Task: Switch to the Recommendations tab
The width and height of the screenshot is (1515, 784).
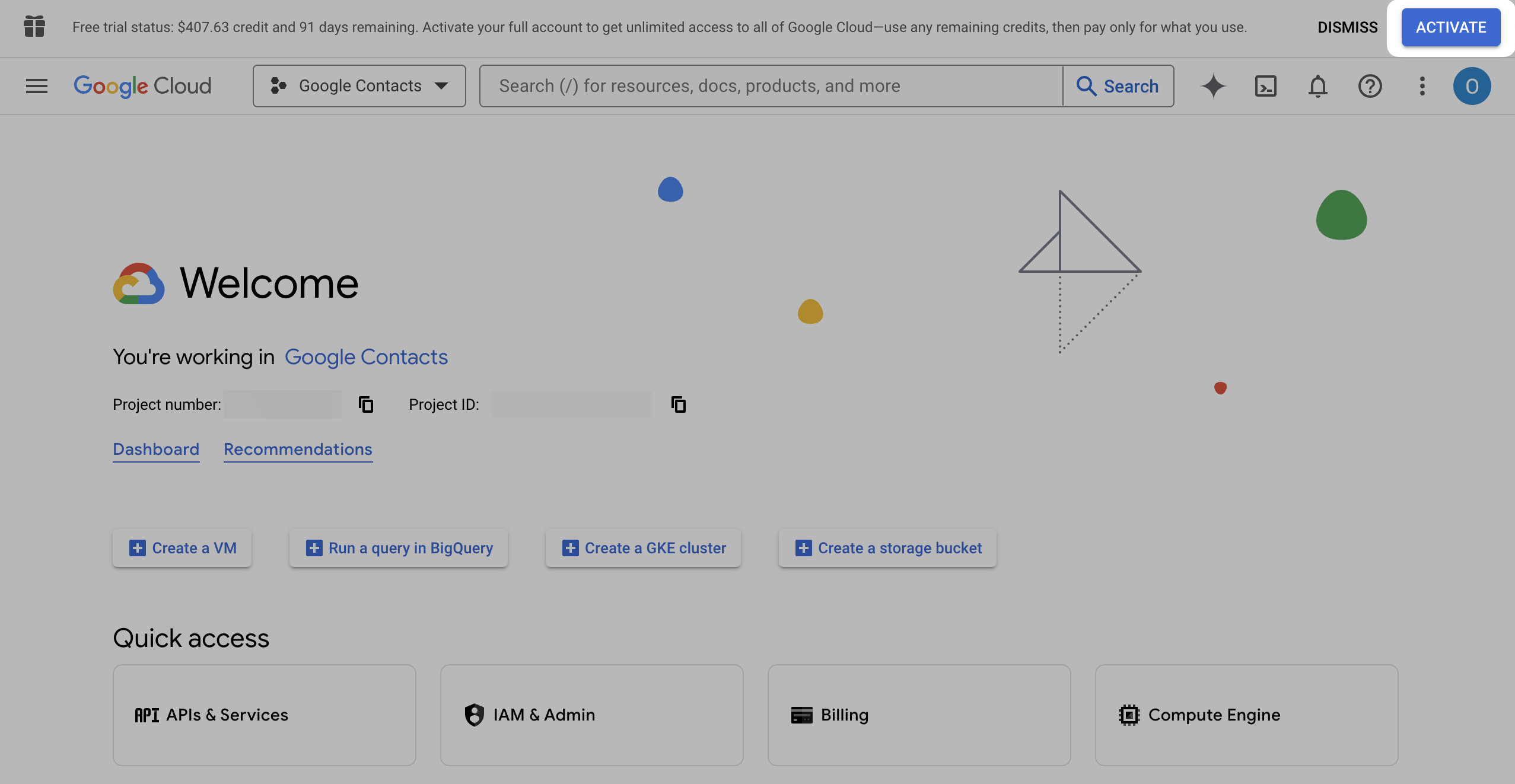Action: (x=297, y=449)
